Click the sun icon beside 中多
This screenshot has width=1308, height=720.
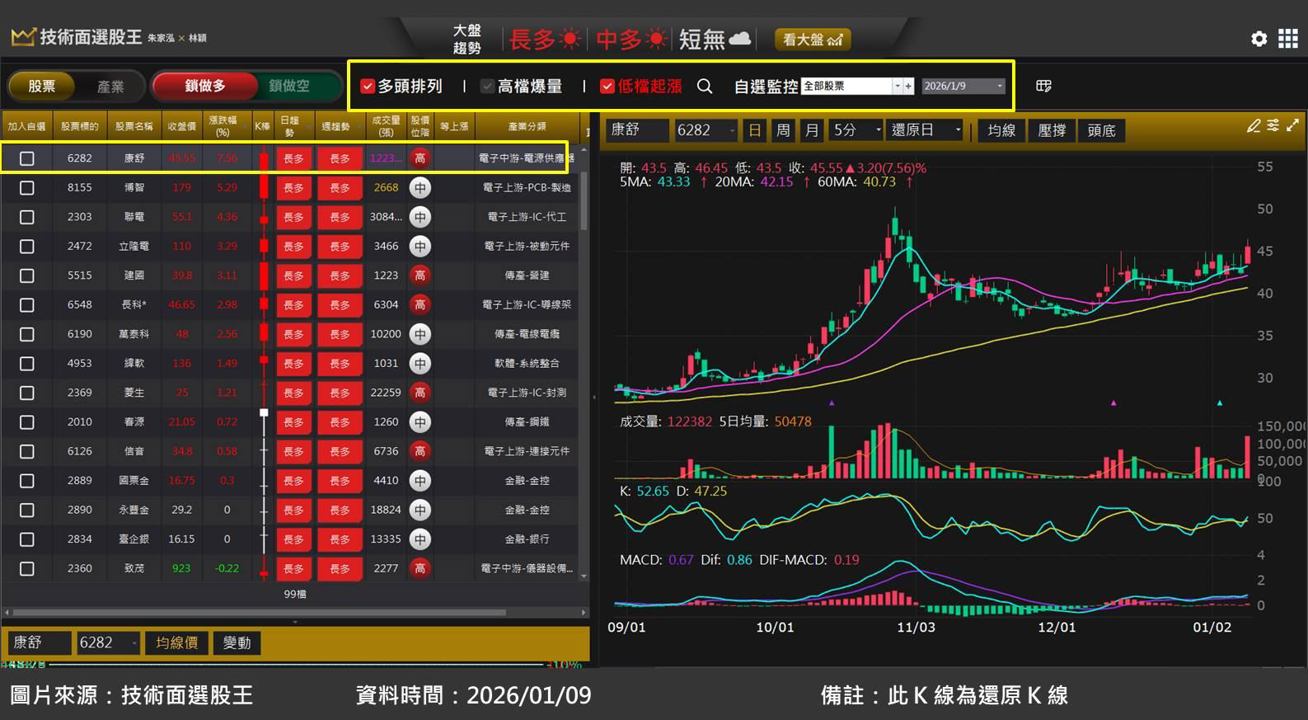click(x=657, y=39)
